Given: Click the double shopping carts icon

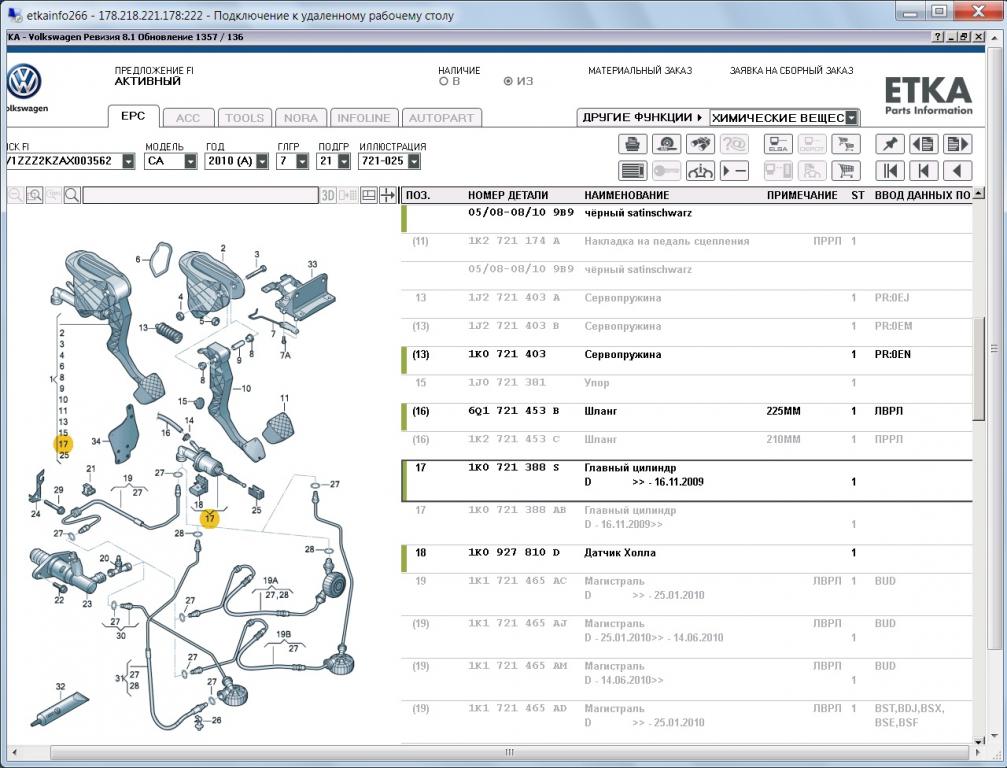Looking at the screenshot, I should (x=846, y=144).
